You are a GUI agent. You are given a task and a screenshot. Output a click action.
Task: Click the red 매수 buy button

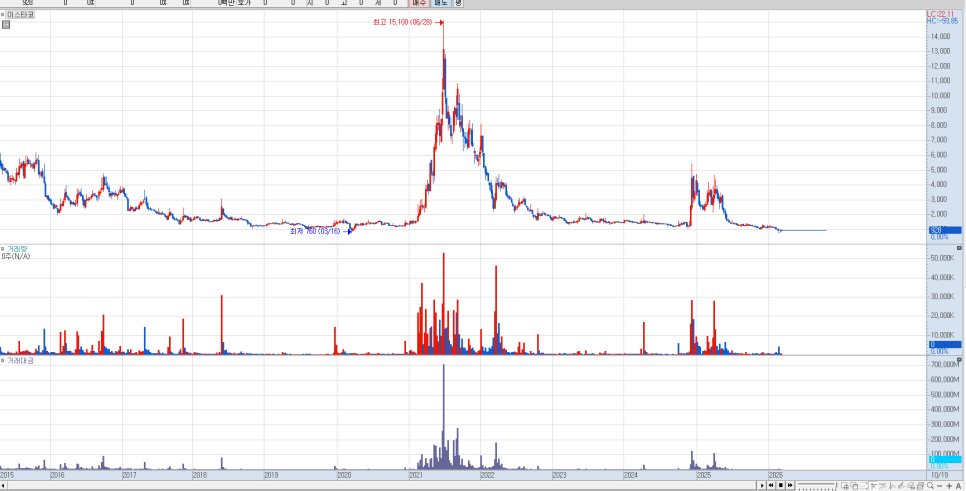click(418, 3)
